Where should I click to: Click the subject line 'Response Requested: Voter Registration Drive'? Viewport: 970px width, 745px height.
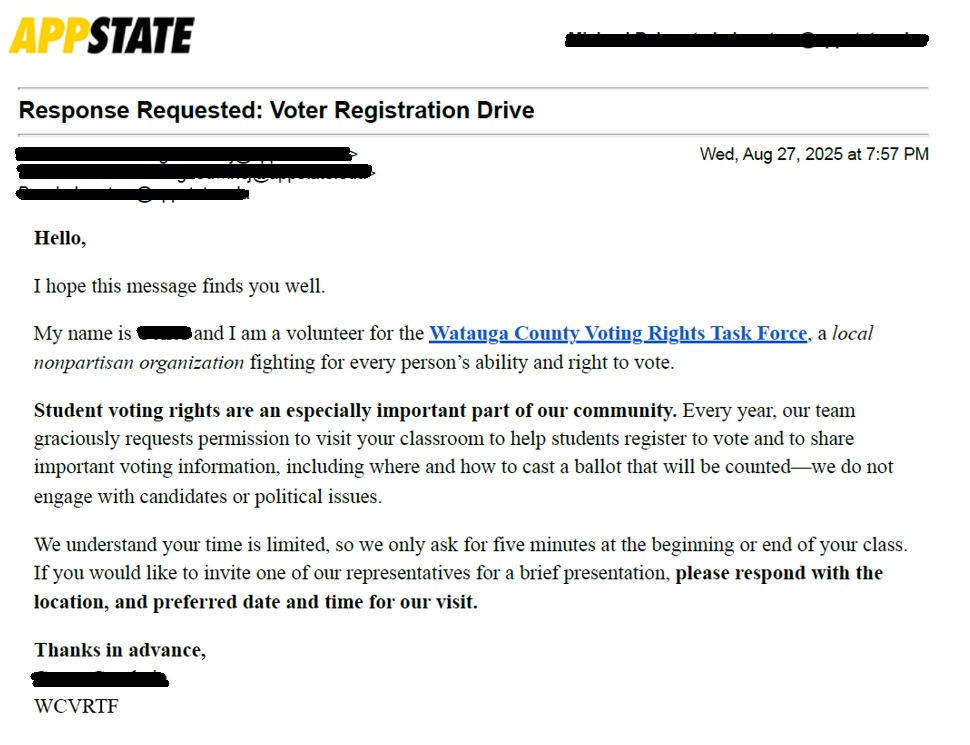(276, 110)
